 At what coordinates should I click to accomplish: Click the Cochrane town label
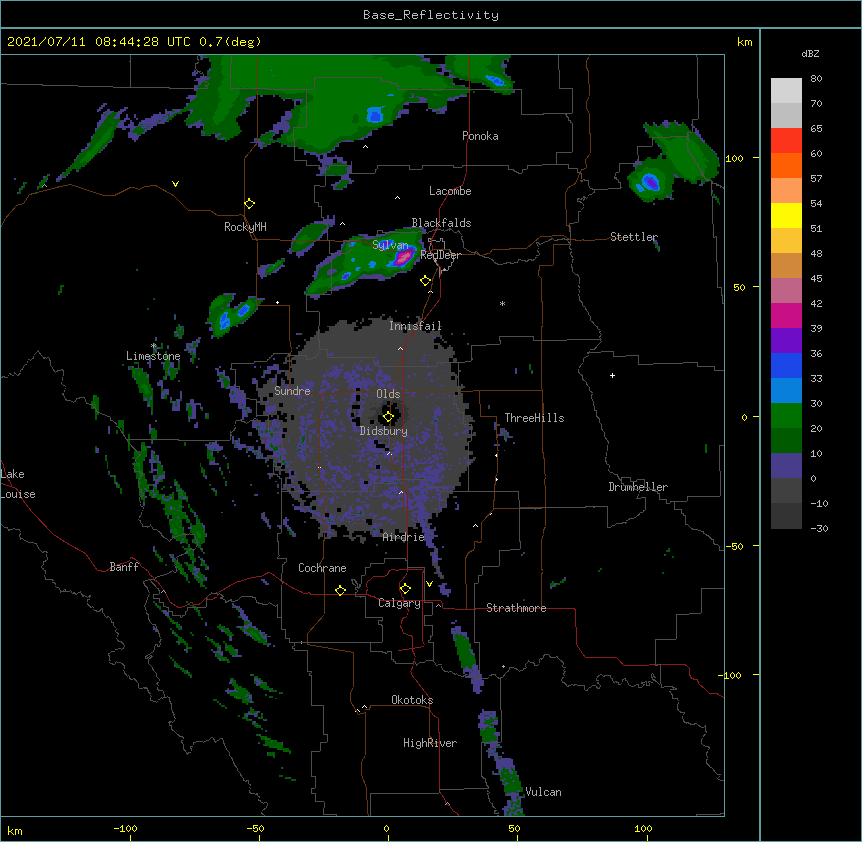[322, 568]
